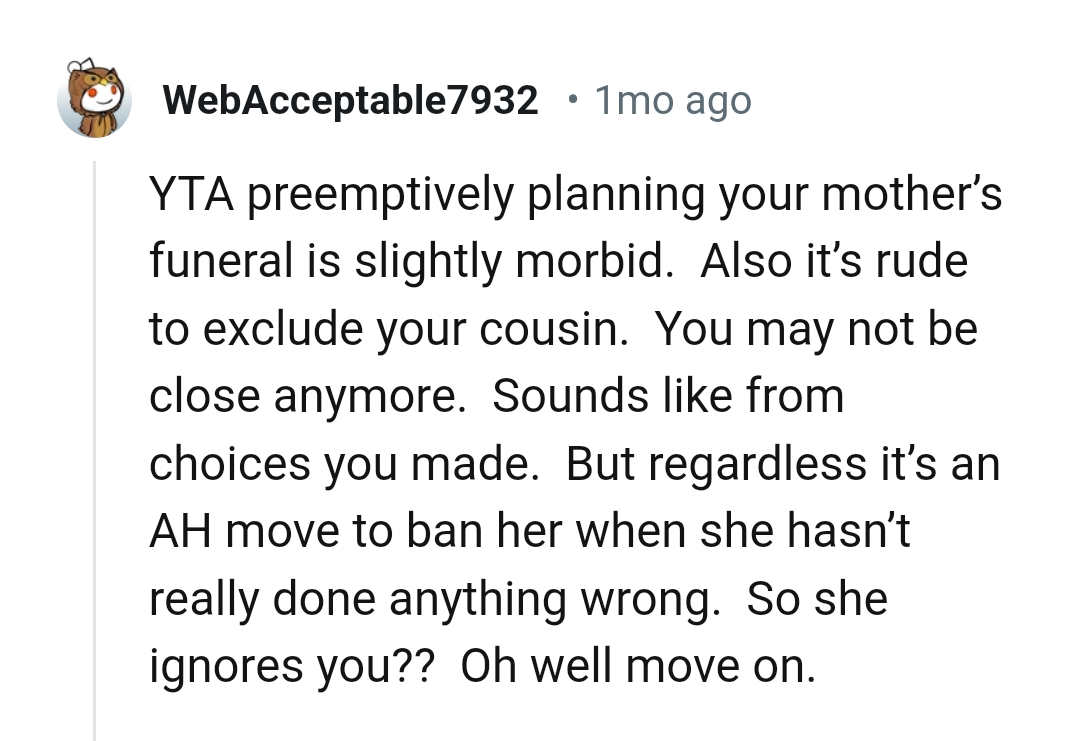Open the WebAcceptable7932 profile link

350,100
